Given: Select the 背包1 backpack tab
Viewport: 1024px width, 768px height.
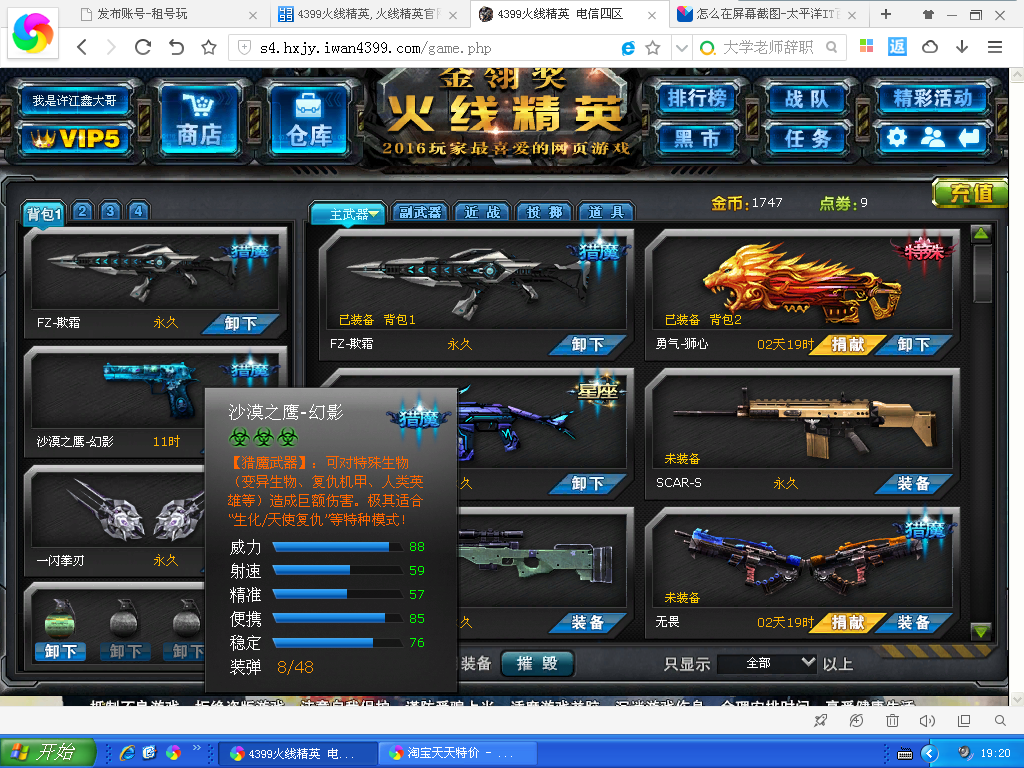Looking at the screenshot, I should coord(43,214).
